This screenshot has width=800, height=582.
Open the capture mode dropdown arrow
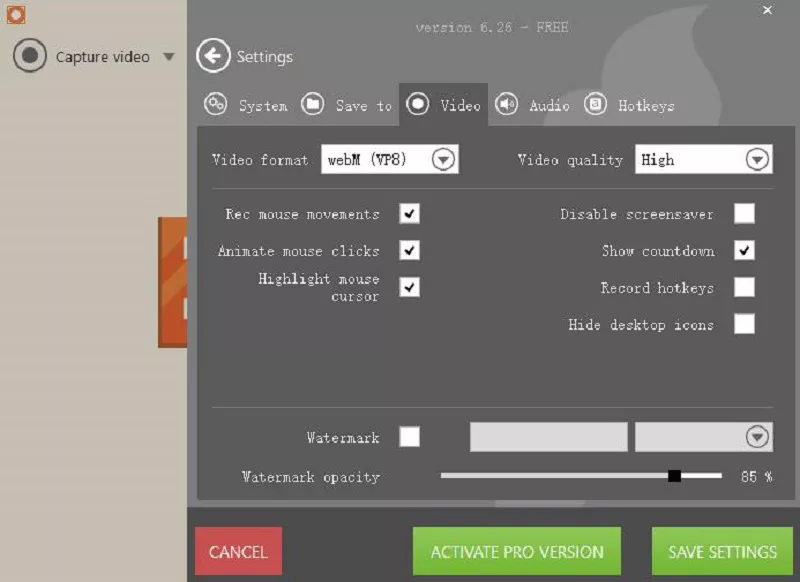point(168,57)
